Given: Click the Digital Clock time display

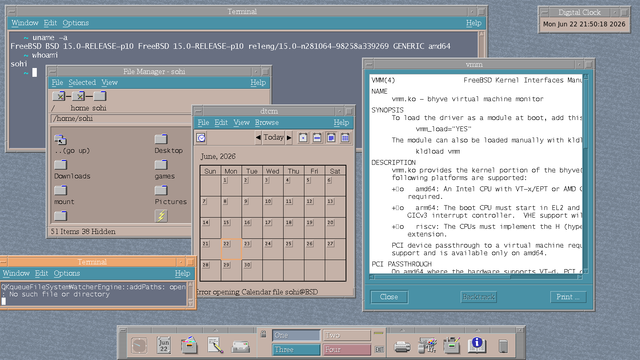Looking at the screenshot, I should pyautogui.click(x=584, y=24).
